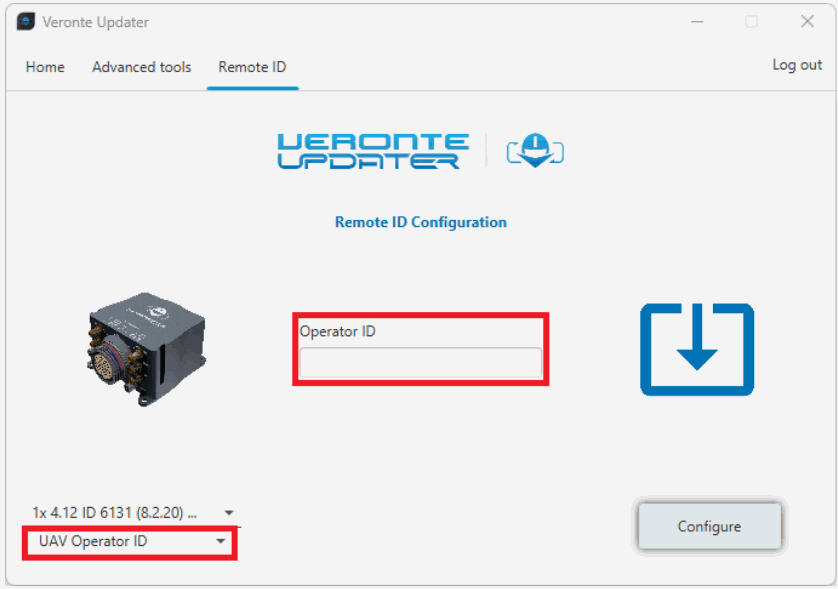Click the Remote ID Configuration heading
The height and width of the screenshot is (589, 838).
pos(420,222)
